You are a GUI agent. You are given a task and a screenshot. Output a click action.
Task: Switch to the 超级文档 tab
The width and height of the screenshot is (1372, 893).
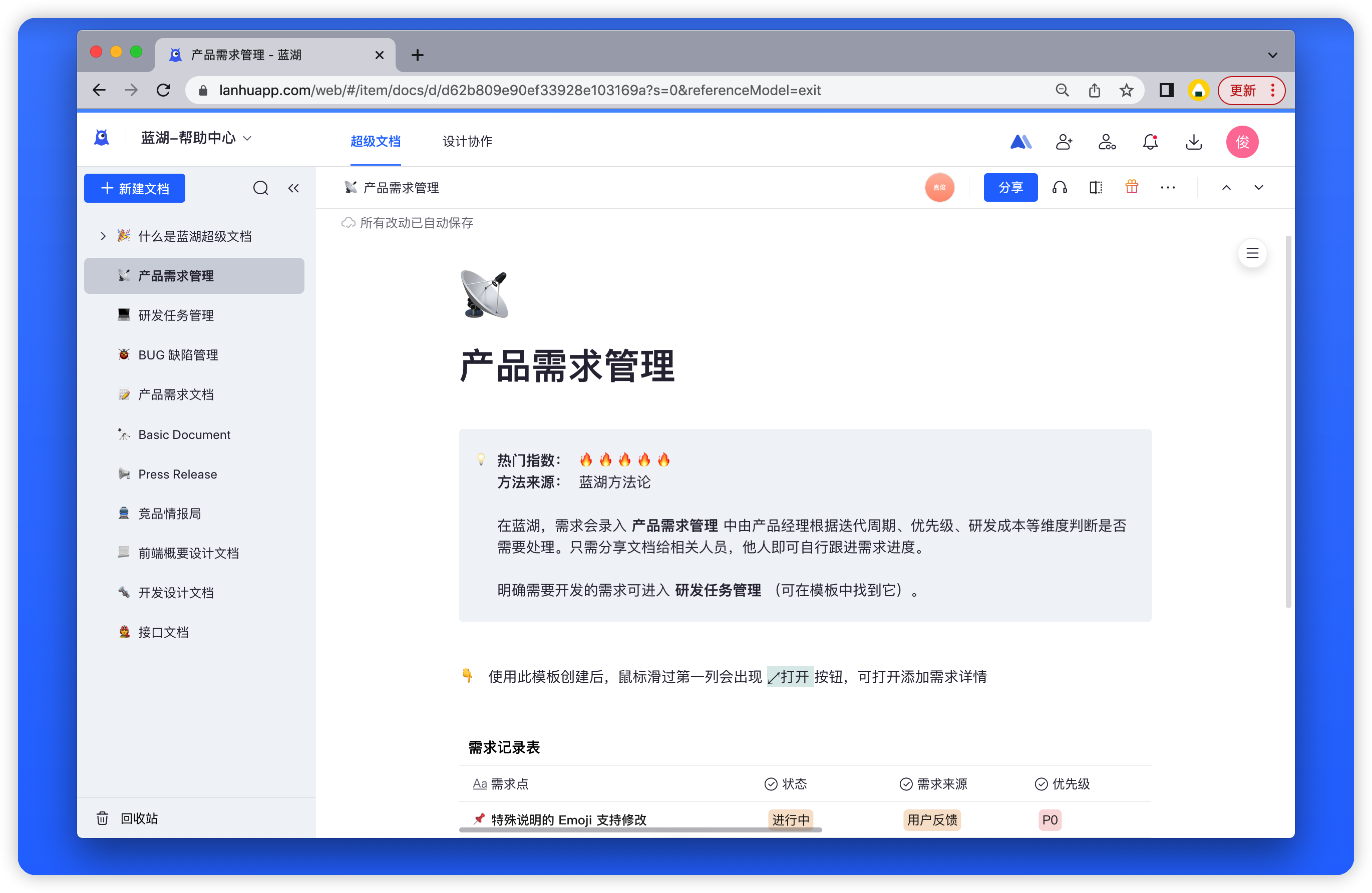click(x=375, y=141)
